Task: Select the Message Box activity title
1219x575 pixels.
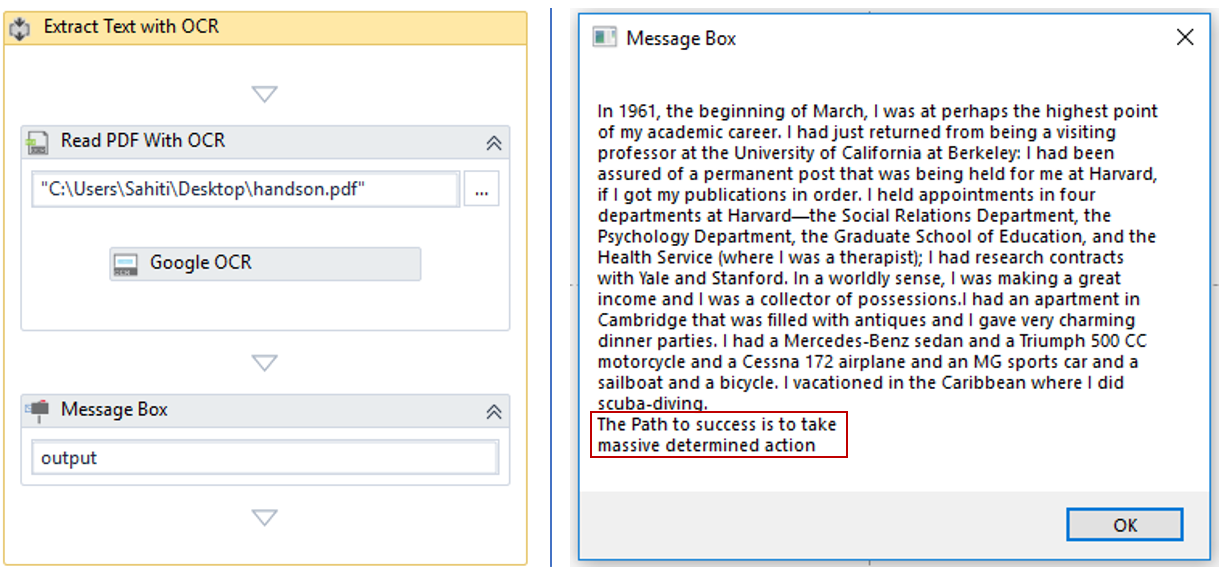Action: click(114, 410)
